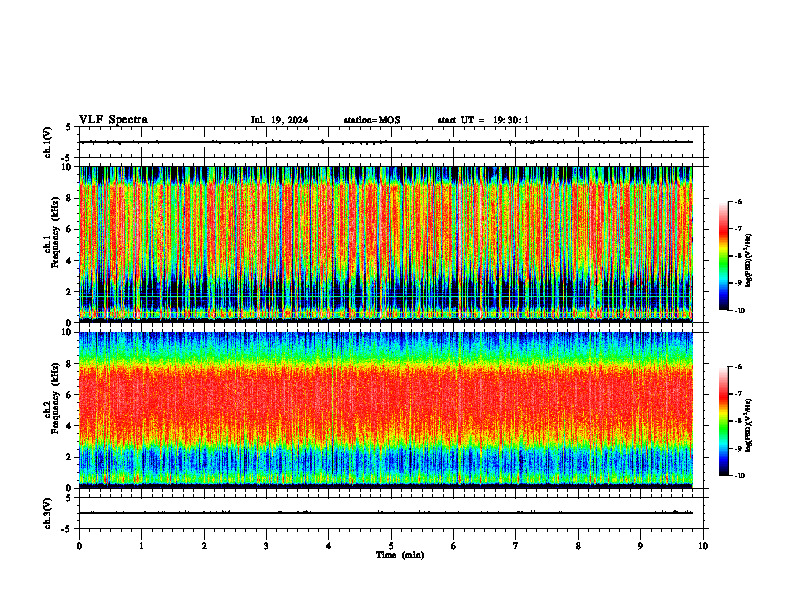Click the "-10" label on ch.1 colorbar

739,311
